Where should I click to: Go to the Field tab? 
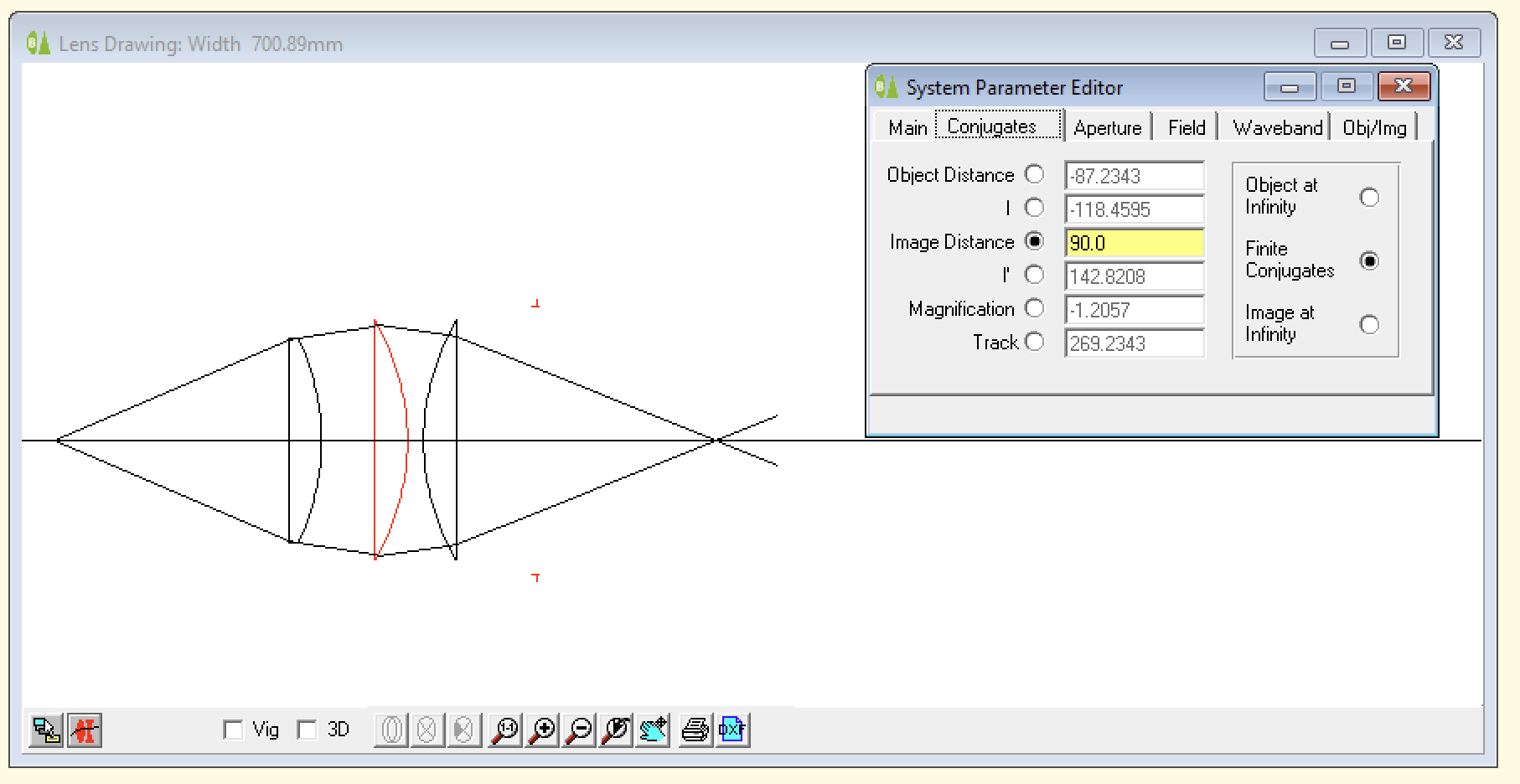[1186, 128]
